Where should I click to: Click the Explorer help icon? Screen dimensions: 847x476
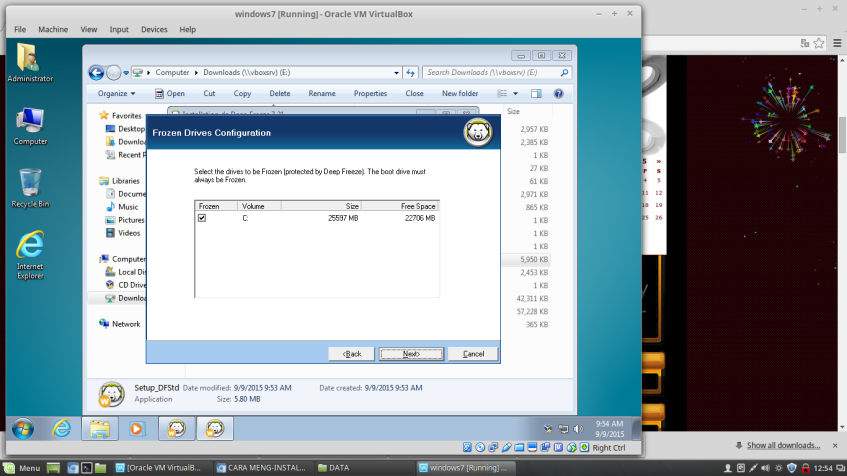click(x=559, y=93)
